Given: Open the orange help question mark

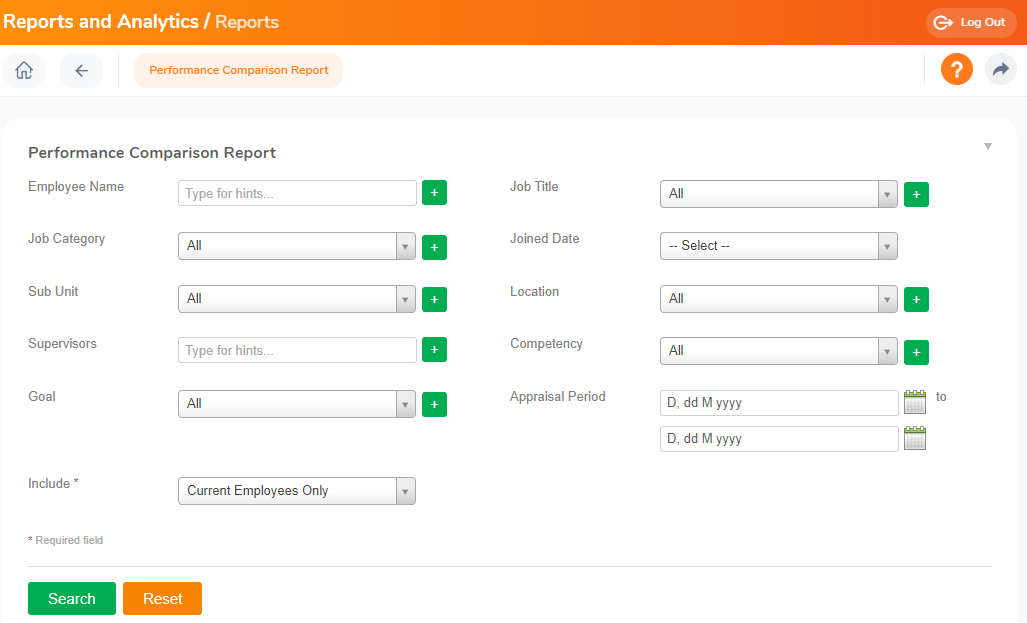Looking at the screenshot, I should pyautogui.click(x=956, y=69).
